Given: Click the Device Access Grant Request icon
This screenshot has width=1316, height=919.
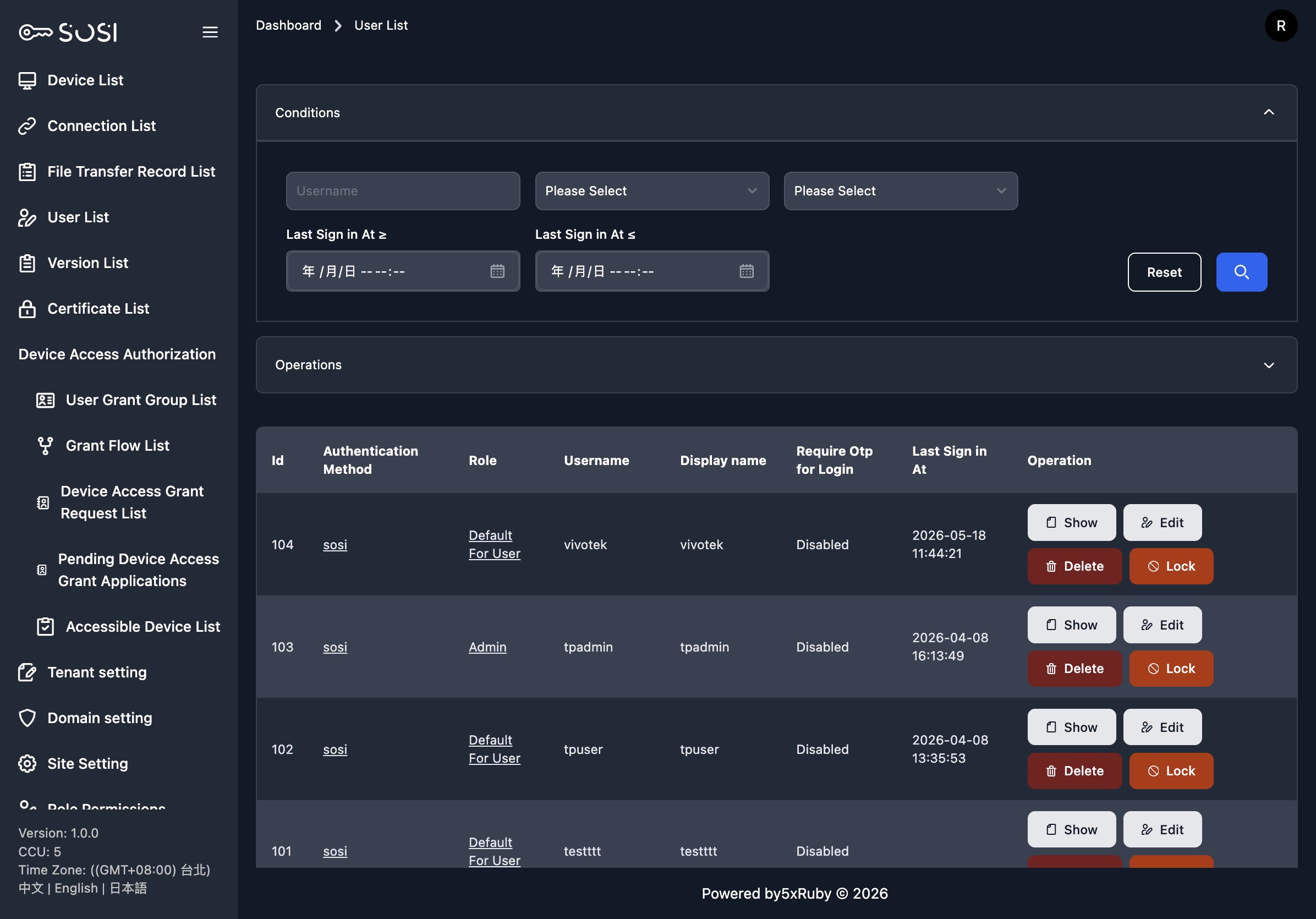Looking at the screenshot, I should click(x=43, y=503).
